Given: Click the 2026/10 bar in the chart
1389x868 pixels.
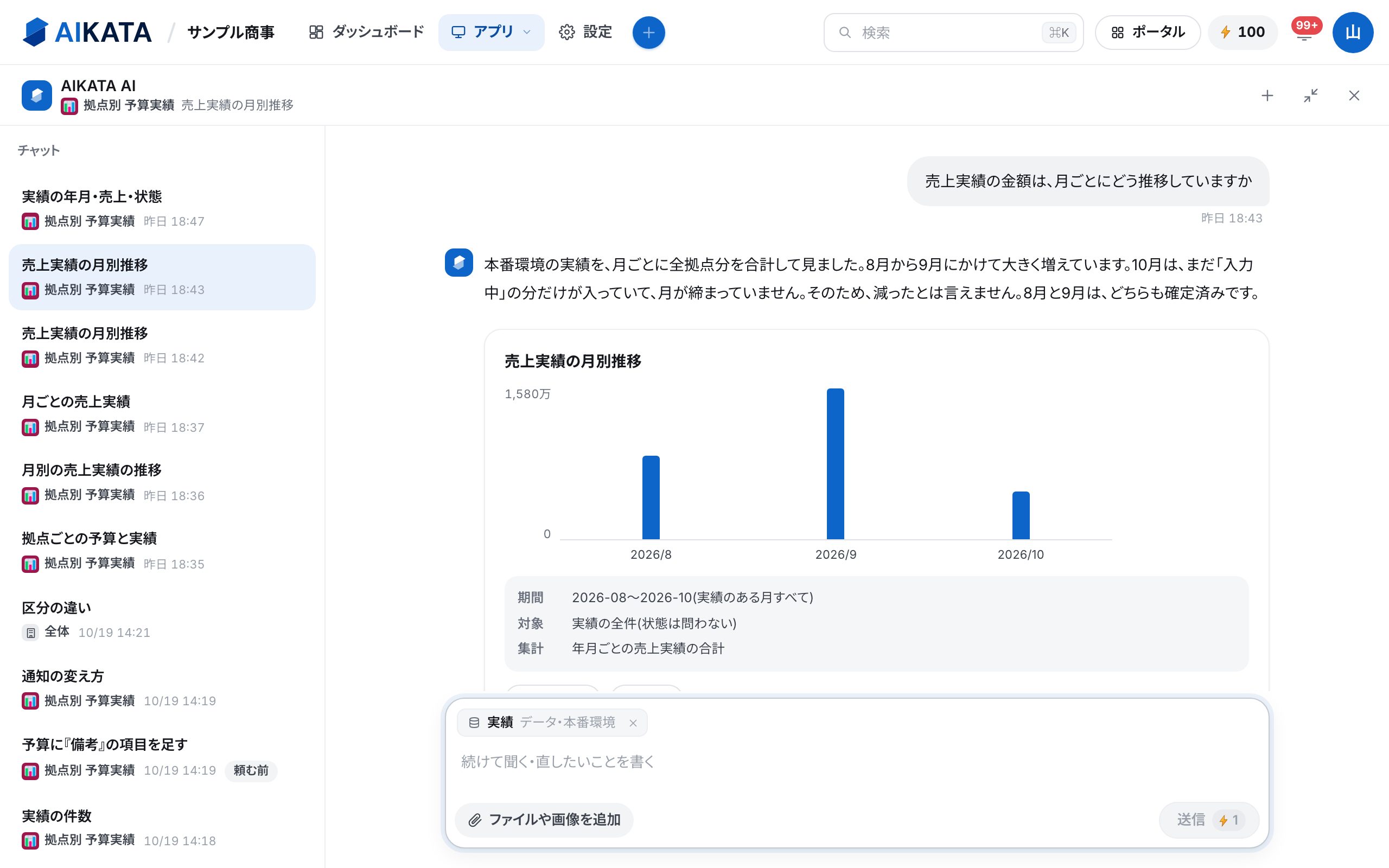Looking at the screenshot, I should pyautogui.click(x=1021, y=515).
